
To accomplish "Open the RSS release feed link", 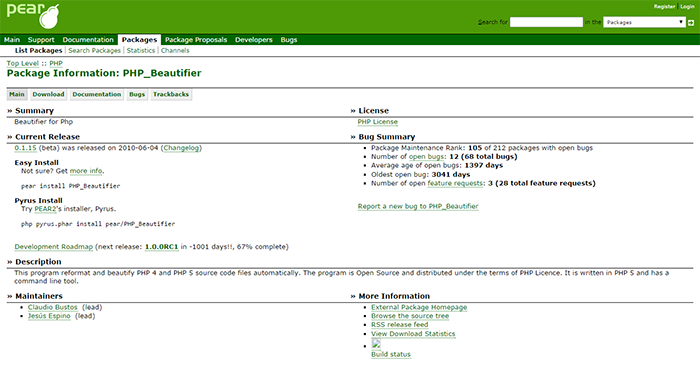I will [400, 324].
